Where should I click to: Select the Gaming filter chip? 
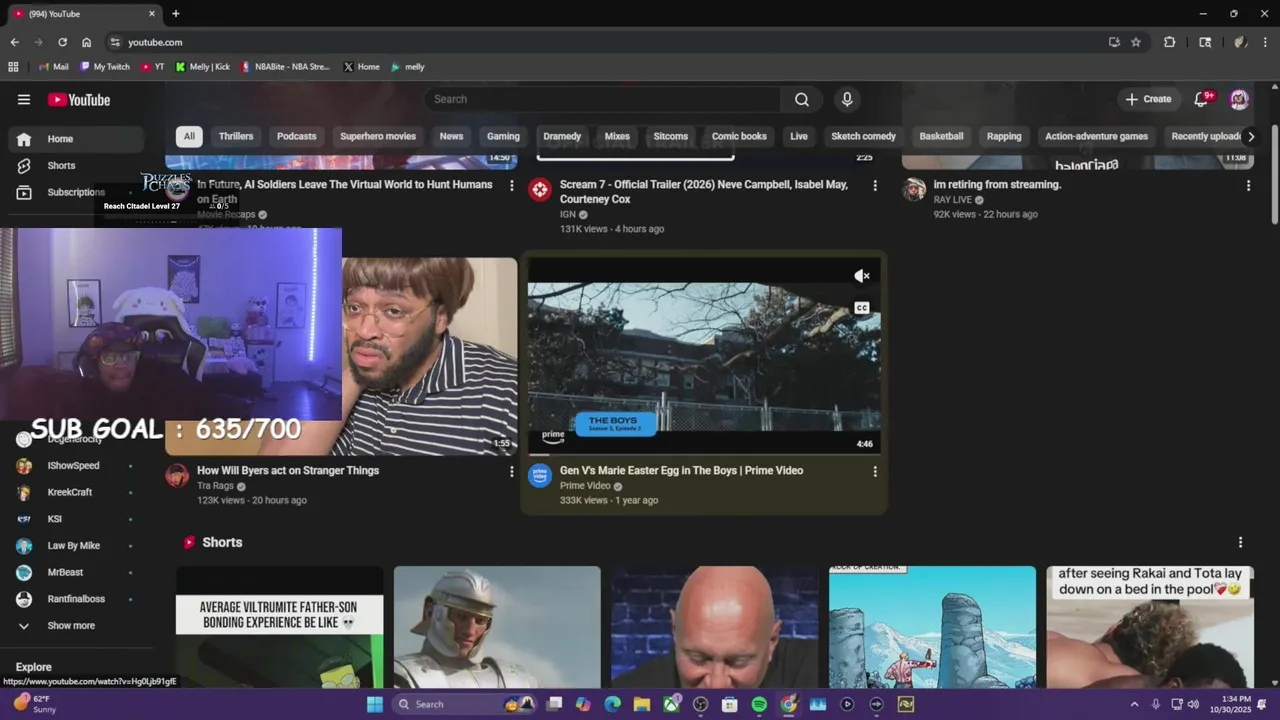click(503, 136)
